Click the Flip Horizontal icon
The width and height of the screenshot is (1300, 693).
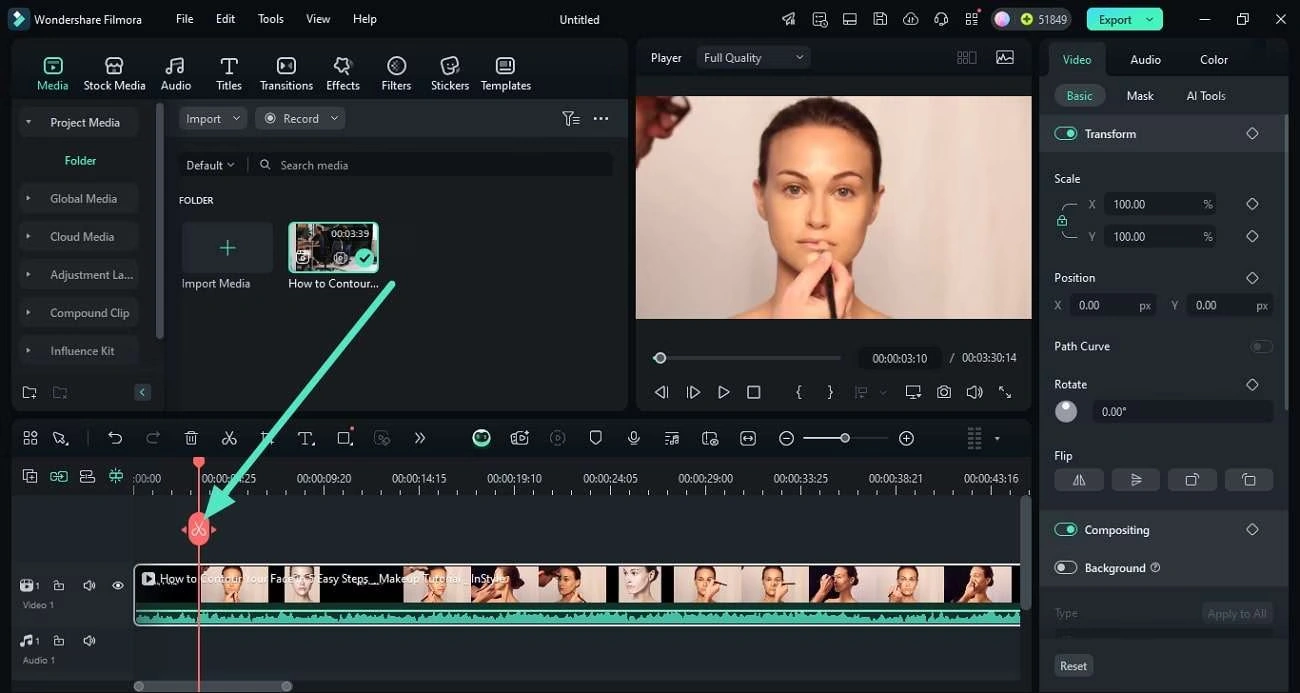[1079, 480]
